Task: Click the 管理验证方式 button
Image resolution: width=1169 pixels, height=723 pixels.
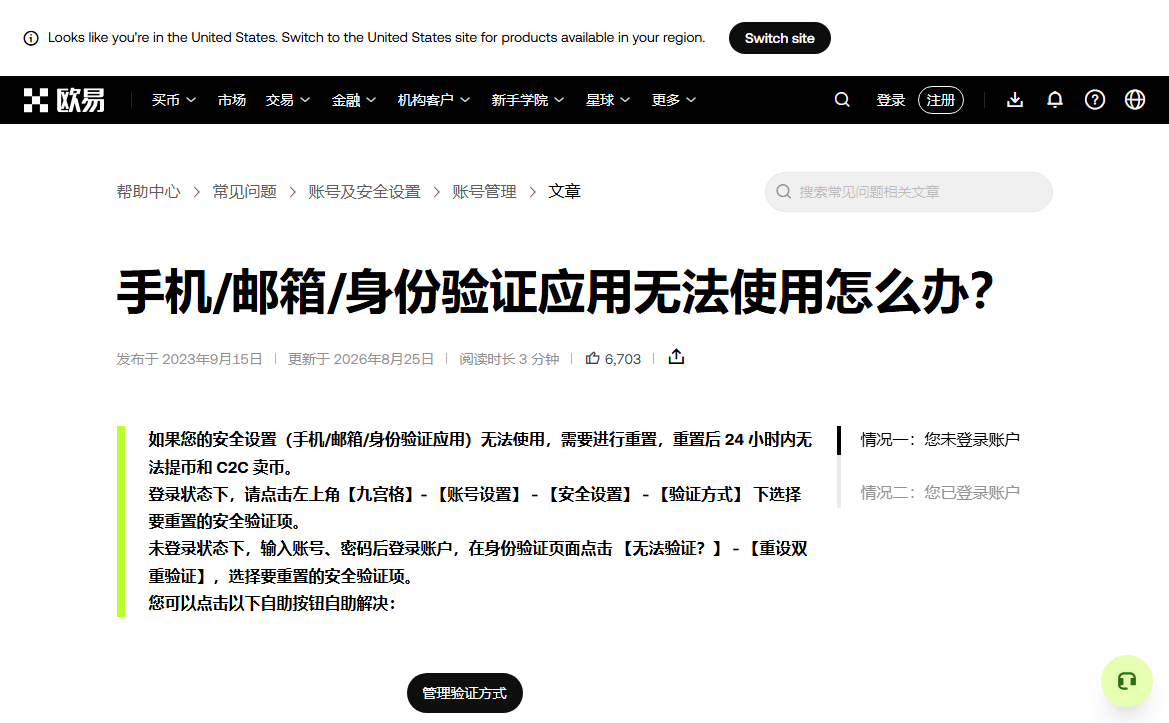Action: (x=464, y=693)
